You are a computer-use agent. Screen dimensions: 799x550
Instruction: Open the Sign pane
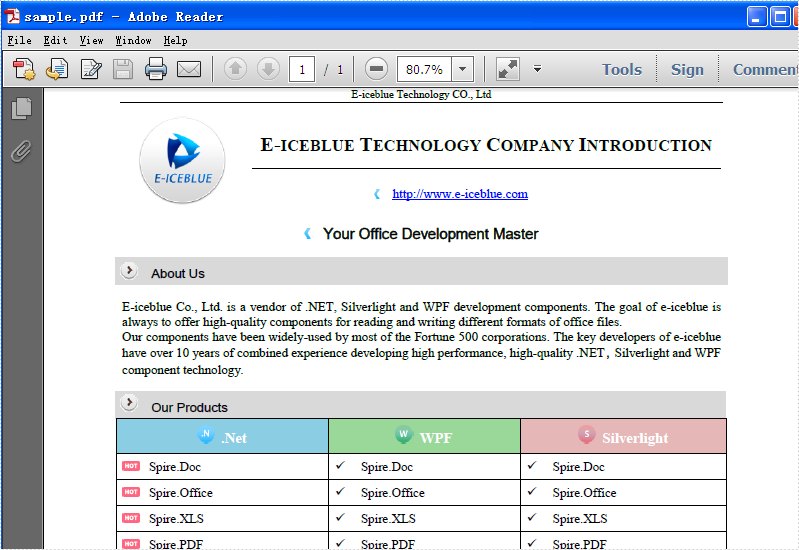click(687, 69)
